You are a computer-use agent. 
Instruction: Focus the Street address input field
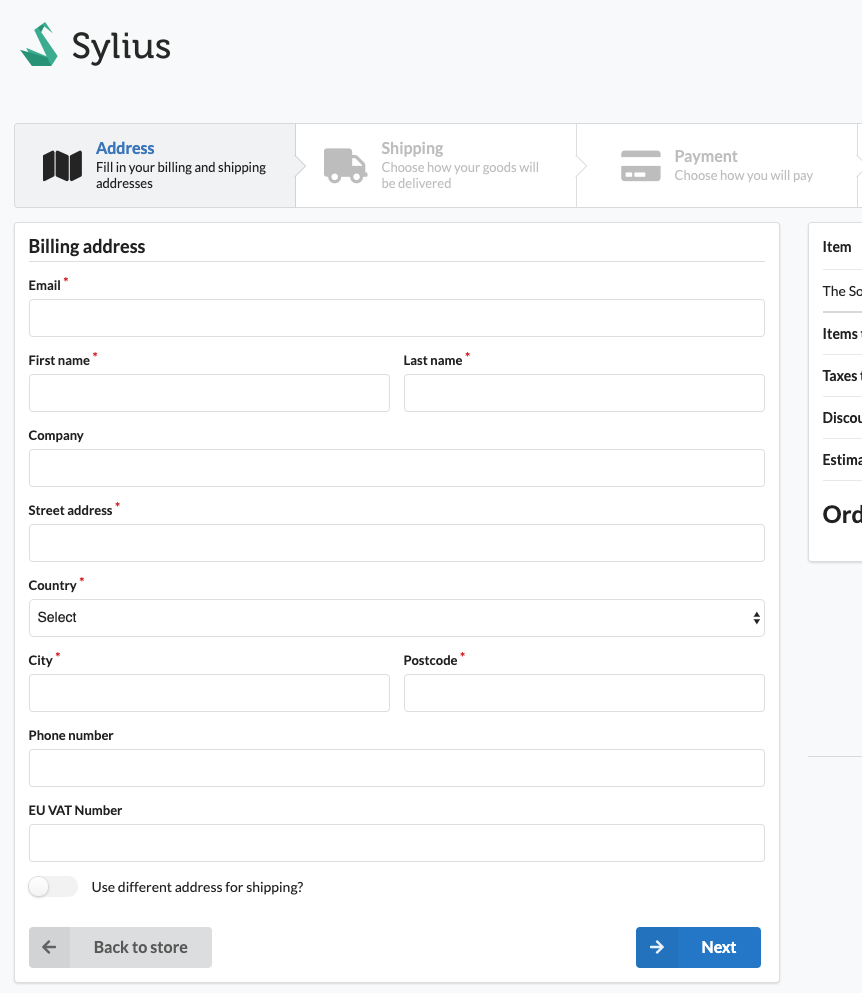[396, 543]
